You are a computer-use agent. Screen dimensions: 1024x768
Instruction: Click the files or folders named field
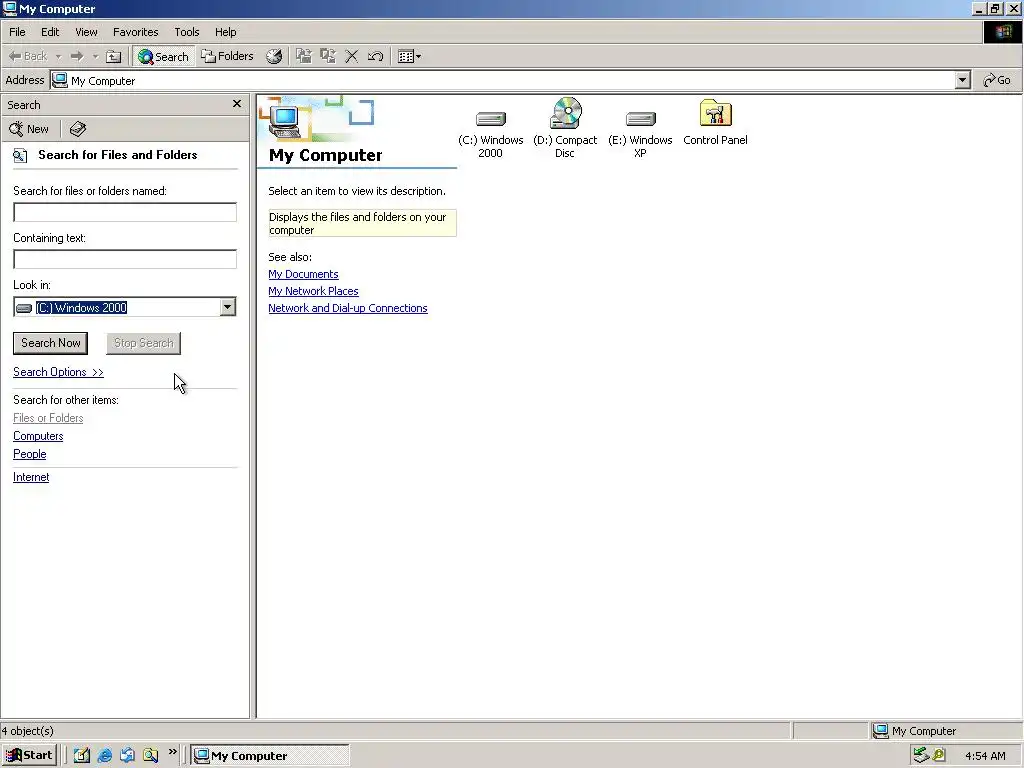tap(125, 212)
